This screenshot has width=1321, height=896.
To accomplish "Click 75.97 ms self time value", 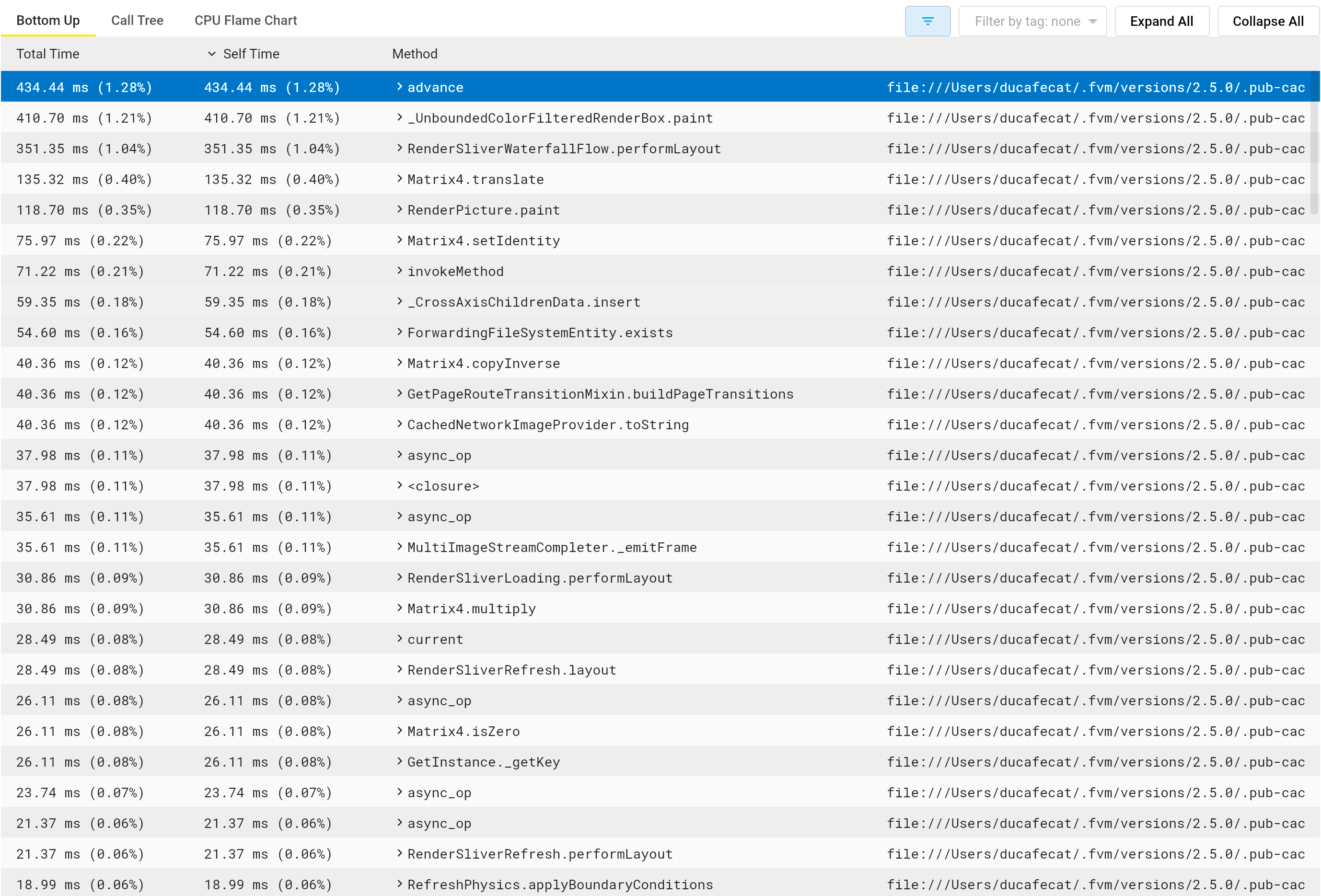I will tap(268, 241).
